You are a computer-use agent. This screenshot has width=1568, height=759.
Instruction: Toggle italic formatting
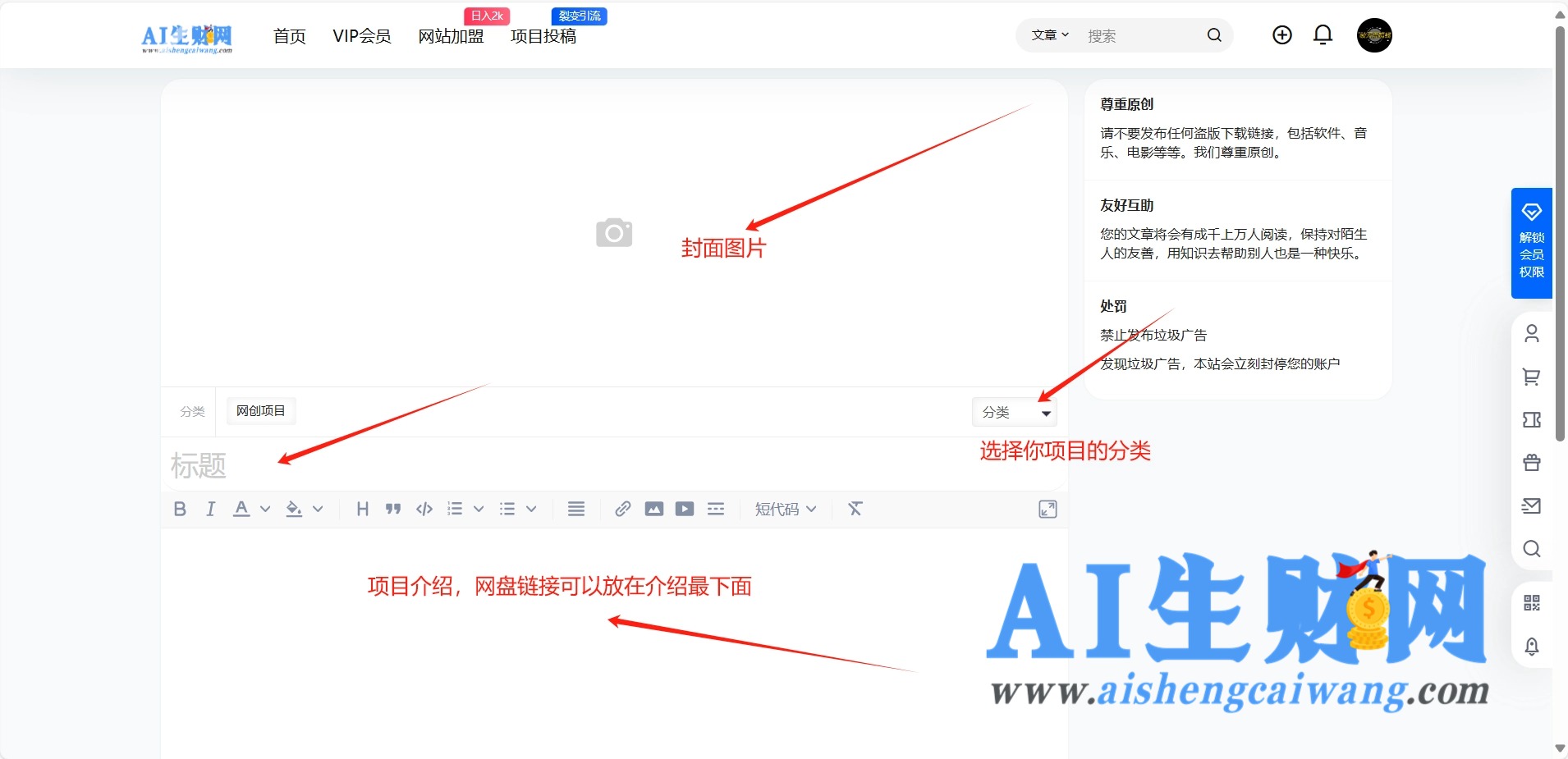coord(210,509)
